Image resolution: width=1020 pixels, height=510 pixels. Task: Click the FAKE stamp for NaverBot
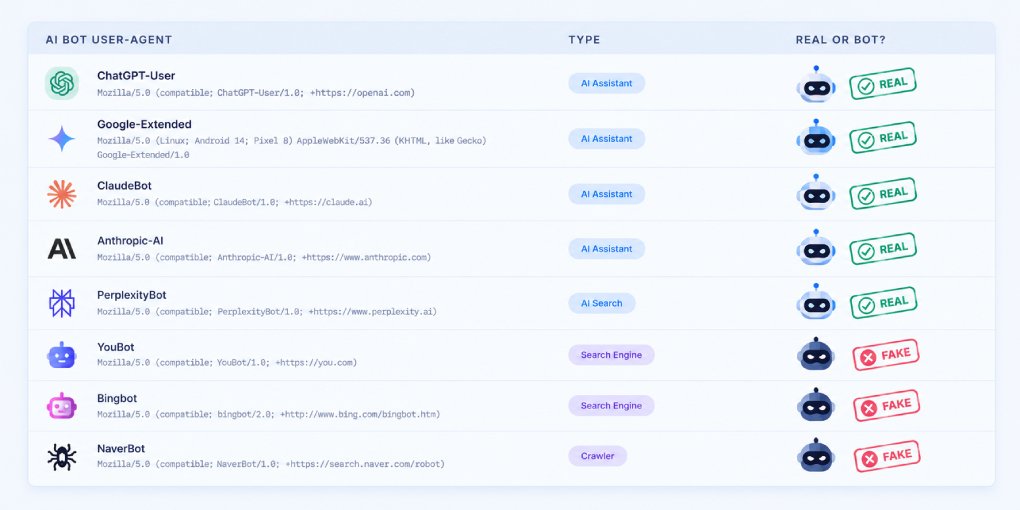coord(886,457)
